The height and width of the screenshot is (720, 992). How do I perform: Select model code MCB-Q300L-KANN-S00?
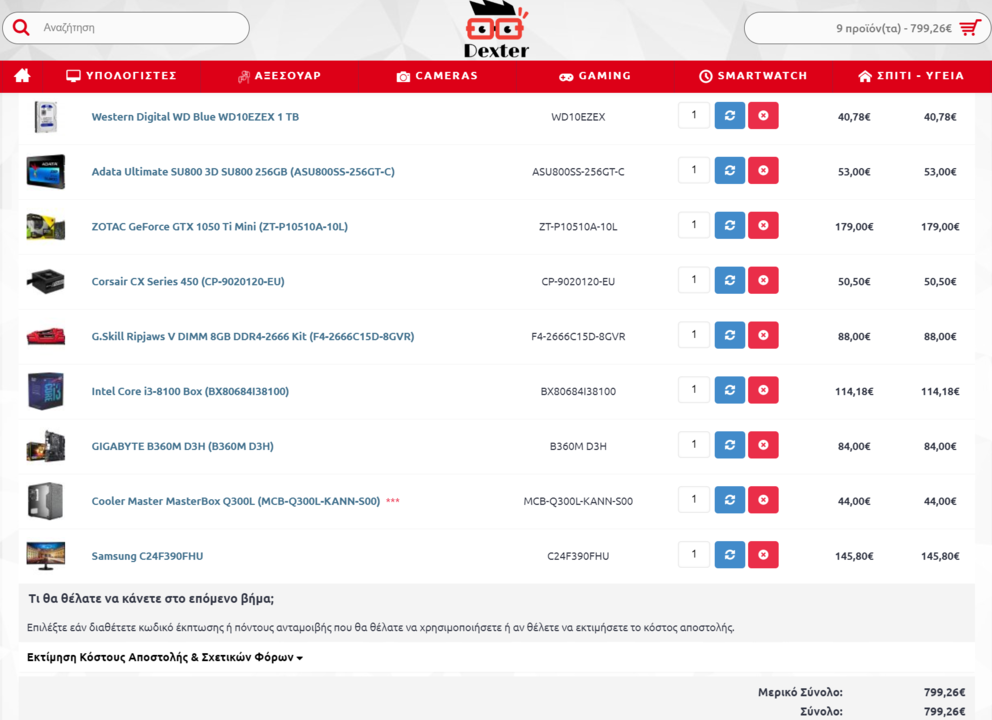(x=578, y=502)
